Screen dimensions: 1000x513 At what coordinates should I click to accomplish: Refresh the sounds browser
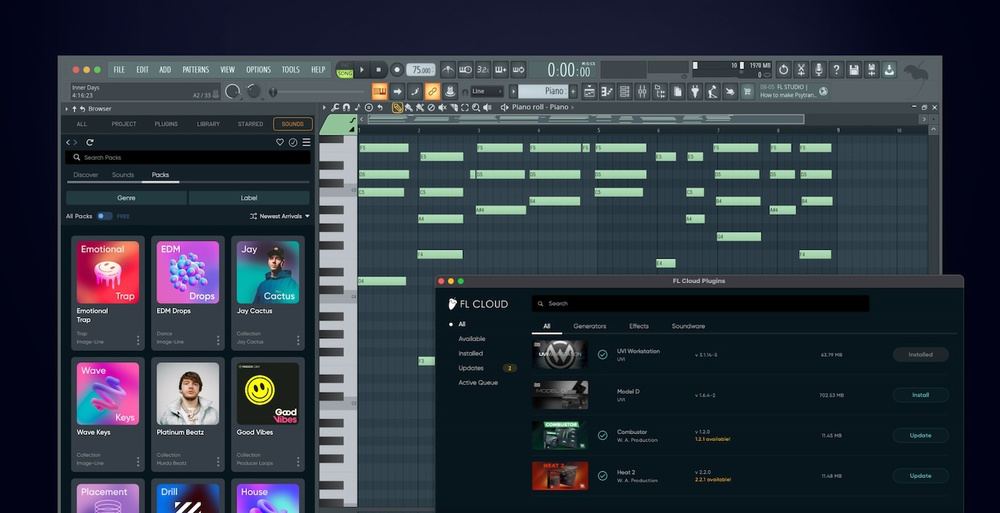pos(90,142)
